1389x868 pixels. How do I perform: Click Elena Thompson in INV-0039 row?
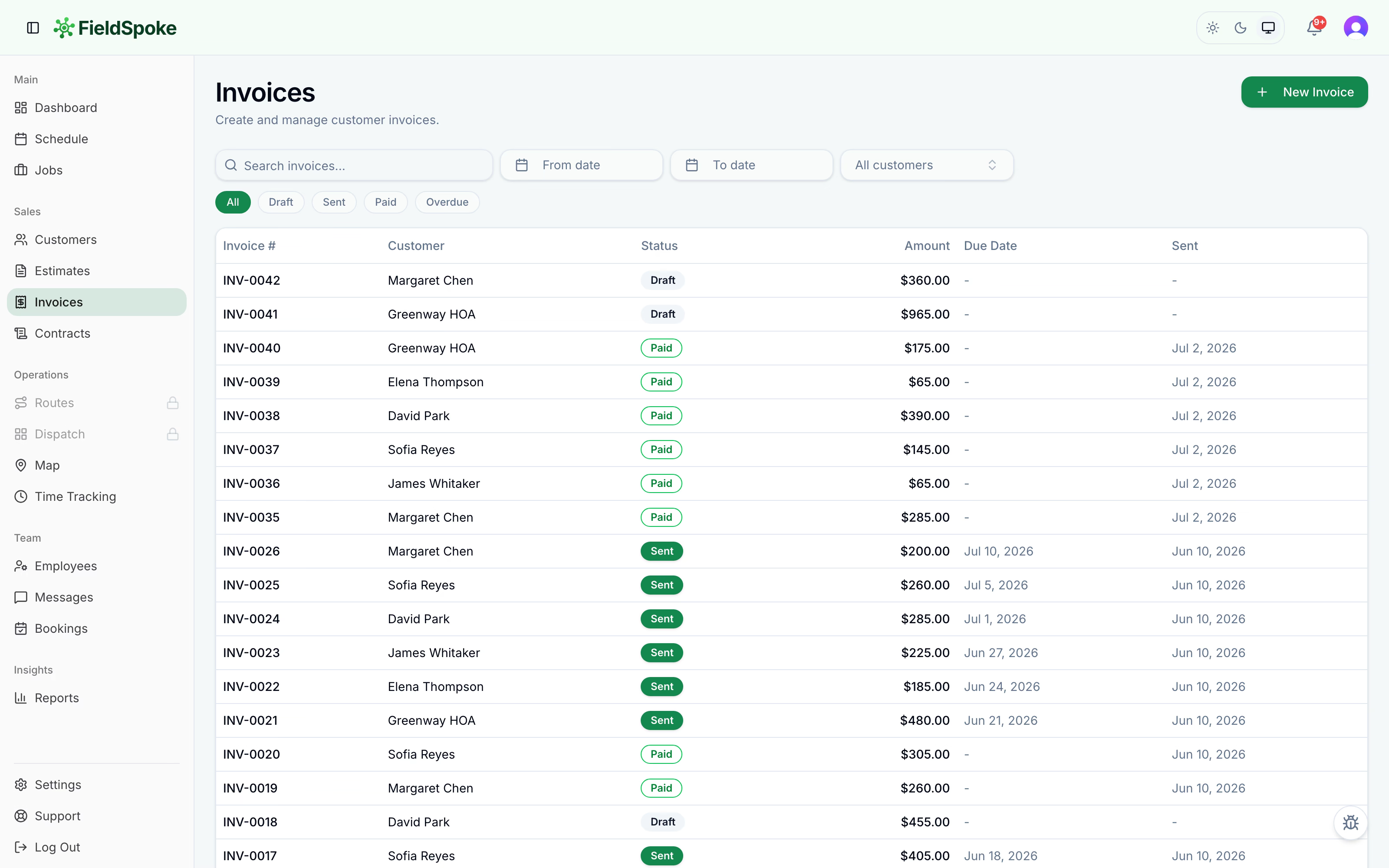coord(436,382)
